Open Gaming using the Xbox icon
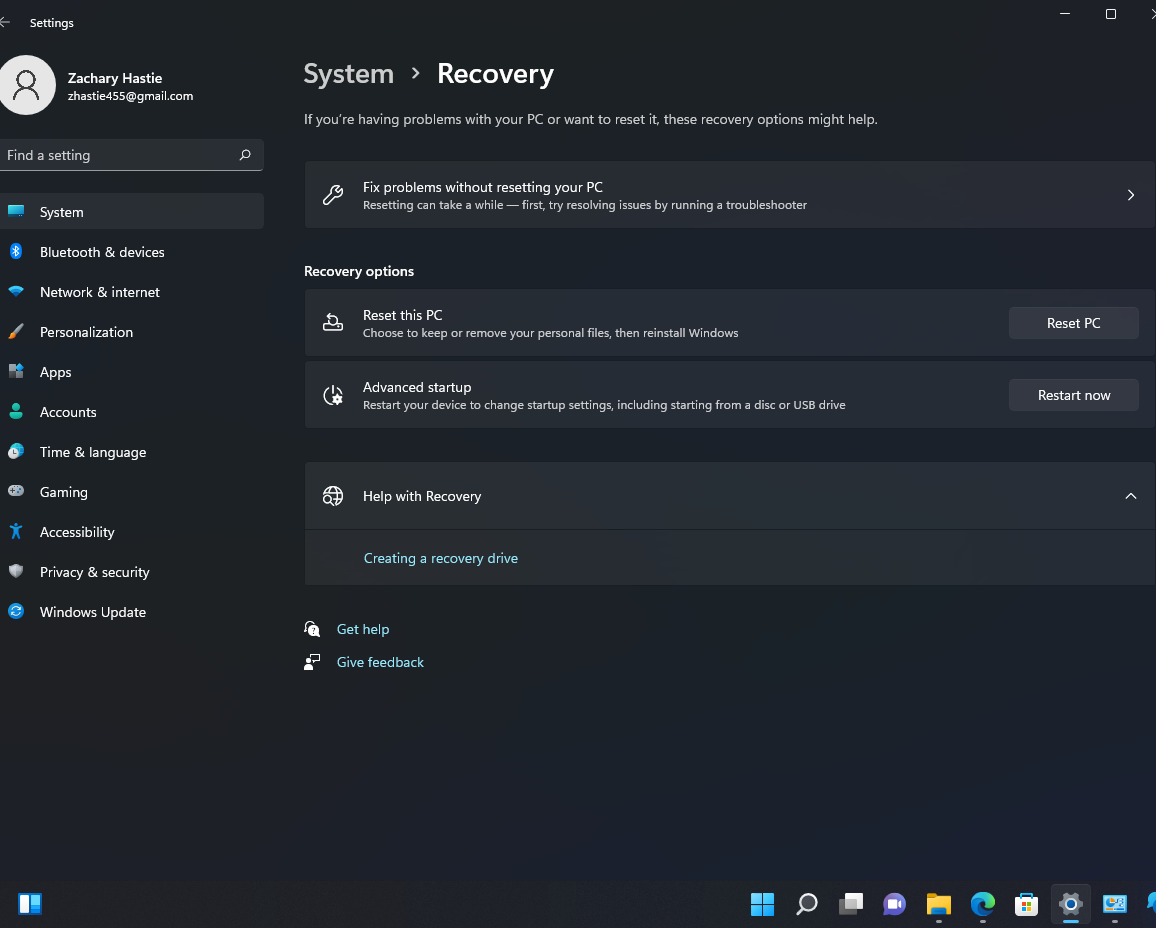The width and height of the screenshot is (1156, 928). [x=17, y=492]
